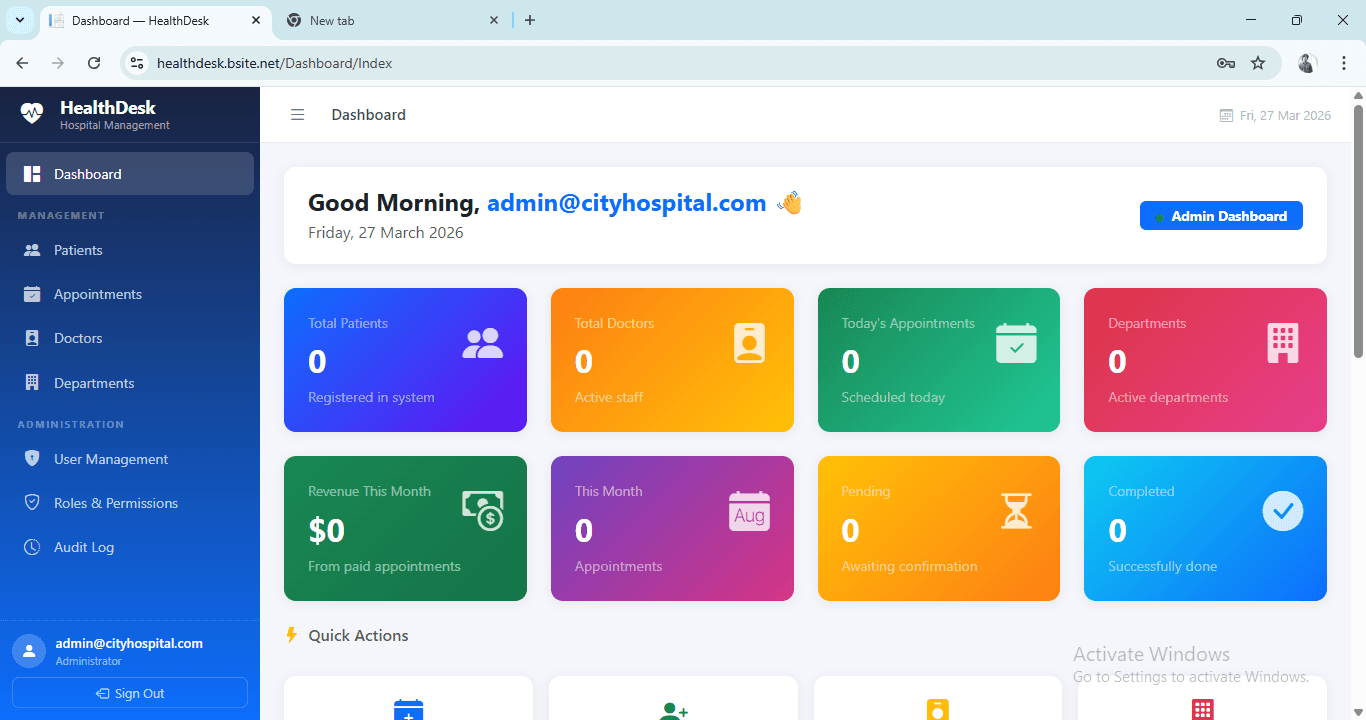Image resolution: width=1366 pixels, height=720 pixels.
Task: Click the Departments building icon on card
Action: point(1283,343)
